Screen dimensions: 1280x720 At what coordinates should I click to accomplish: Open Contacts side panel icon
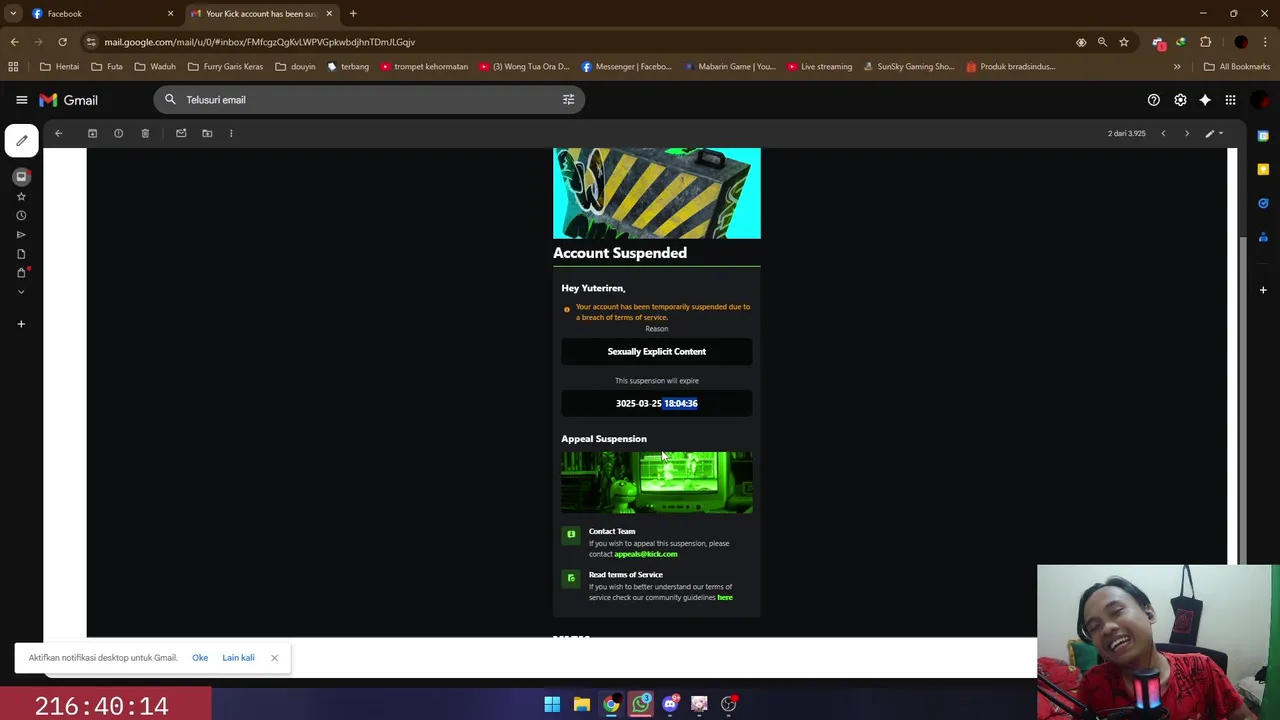tap(1263, 237)
